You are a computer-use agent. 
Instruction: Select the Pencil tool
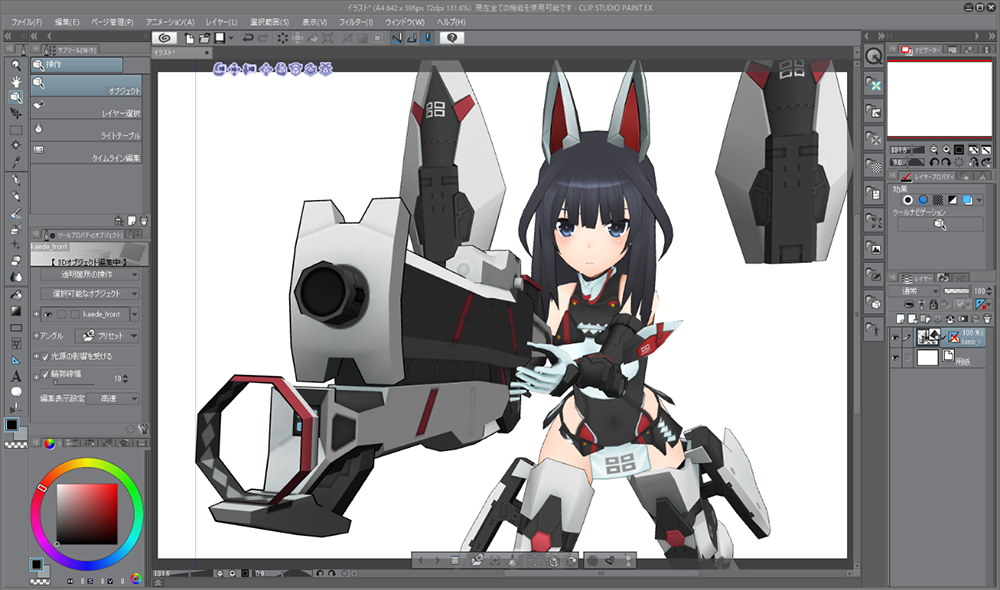(x=16, y=196)
